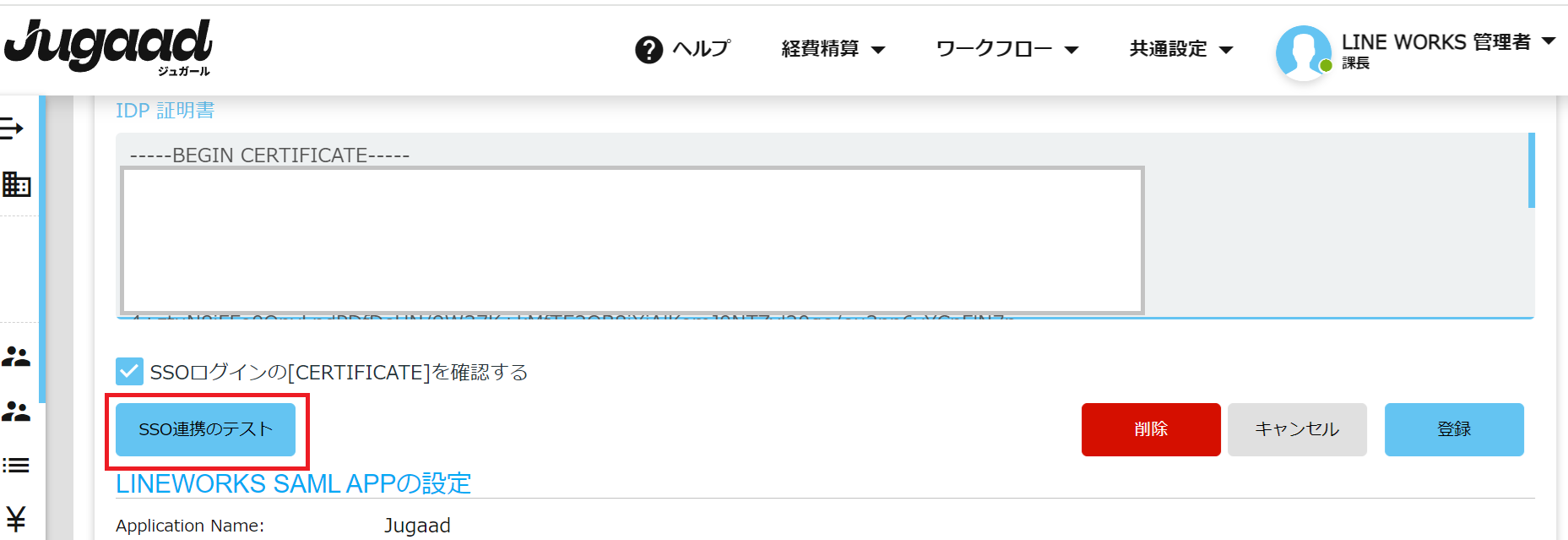Select the lower people group sidebar icon

coord(16,412)
